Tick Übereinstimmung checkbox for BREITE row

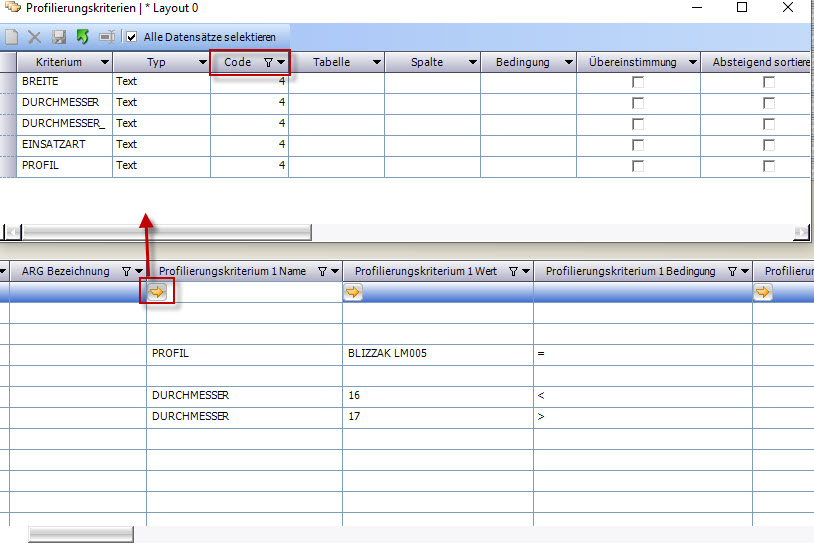pyautogui.click(x=638, y=82)
